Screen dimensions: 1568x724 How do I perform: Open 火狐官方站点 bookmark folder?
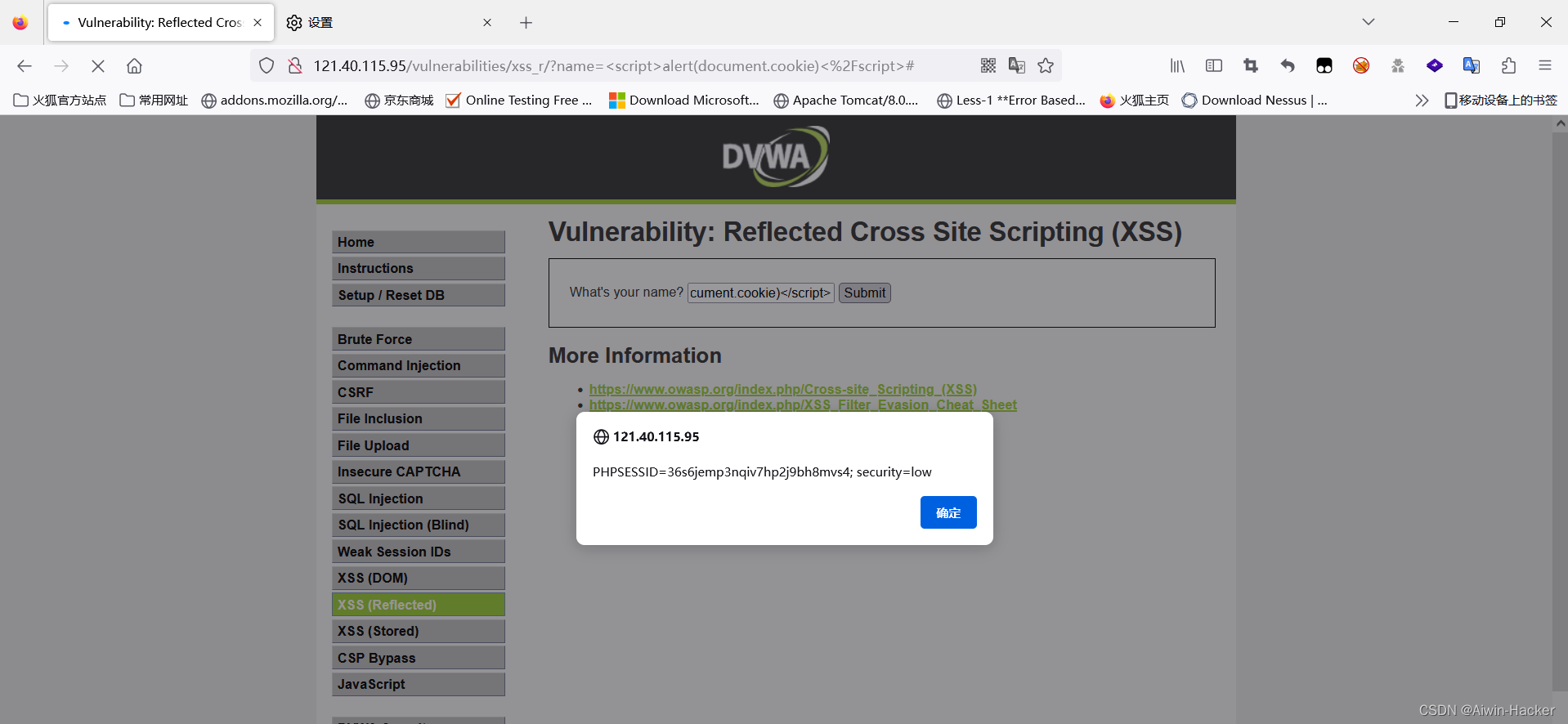[x=60, y=101]
